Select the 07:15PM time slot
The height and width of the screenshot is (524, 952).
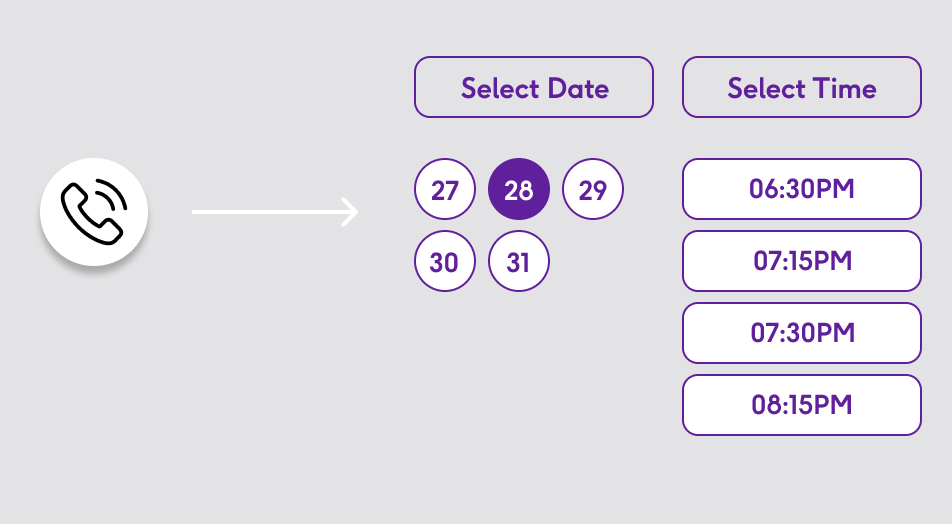(801, 261)
